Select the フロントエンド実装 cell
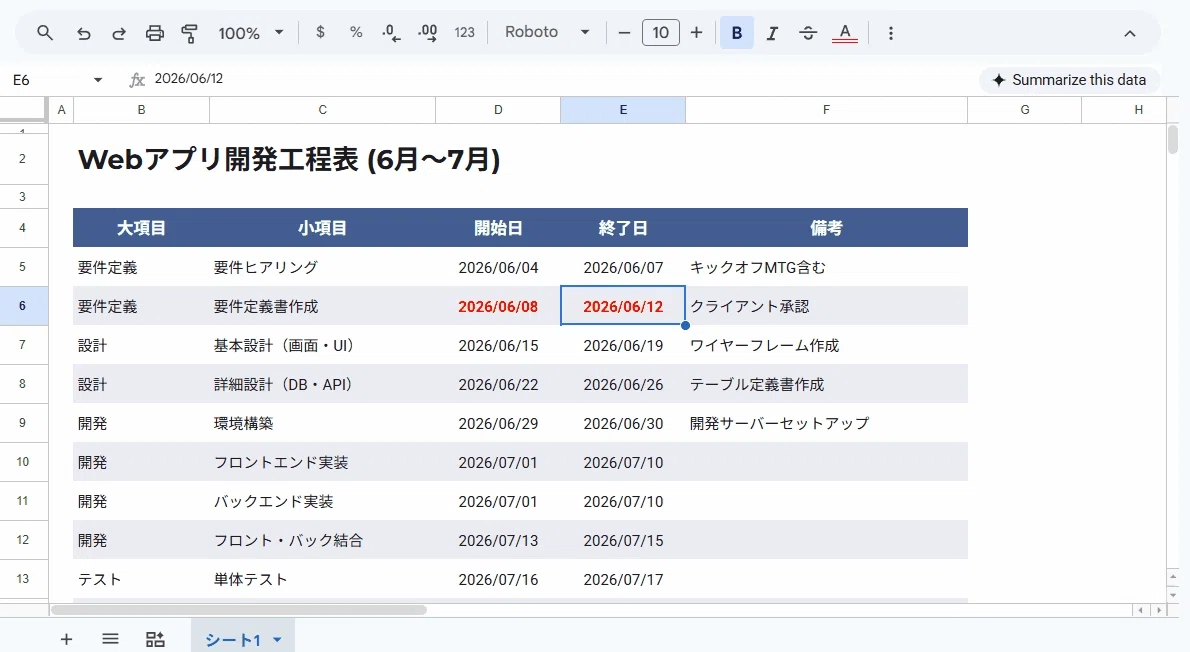 (x=323, y=462)
